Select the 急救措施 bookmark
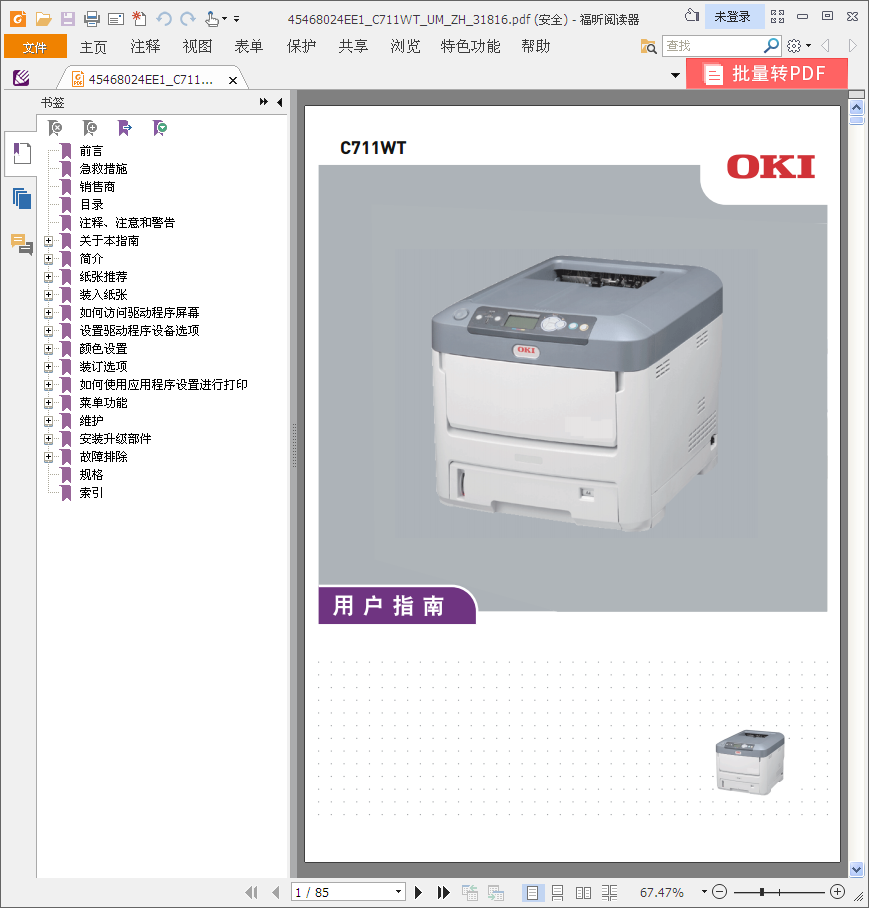 103,169
